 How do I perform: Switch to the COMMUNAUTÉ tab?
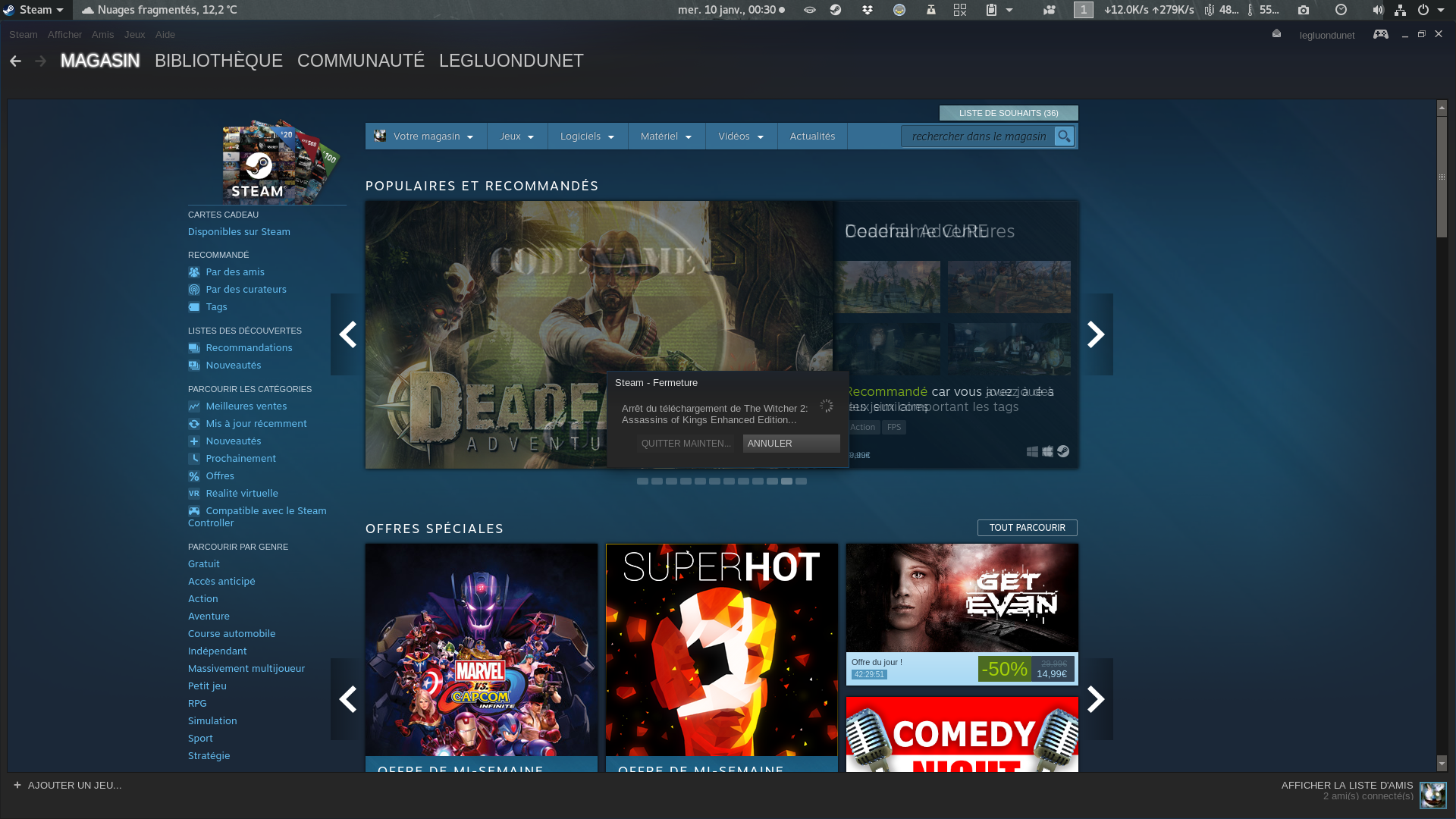[x=361, y=61]
